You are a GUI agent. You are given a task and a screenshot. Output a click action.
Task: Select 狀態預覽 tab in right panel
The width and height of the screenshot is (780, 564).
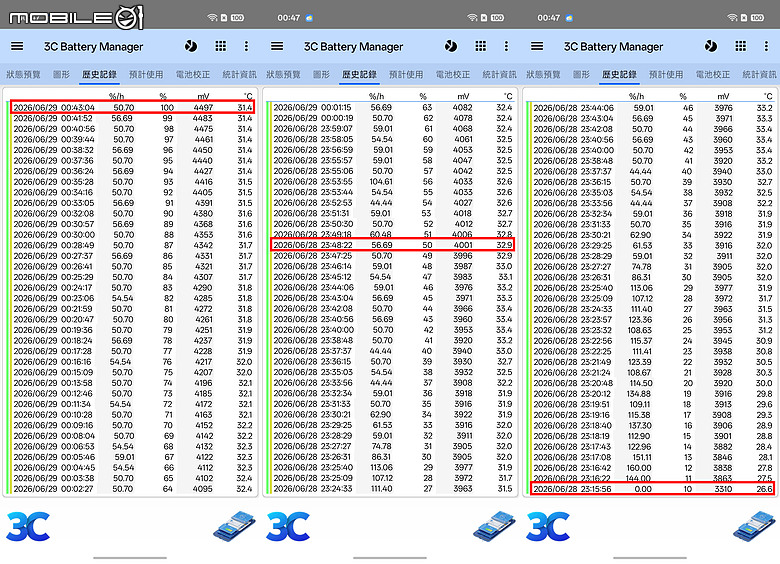[x=543, y=74]
